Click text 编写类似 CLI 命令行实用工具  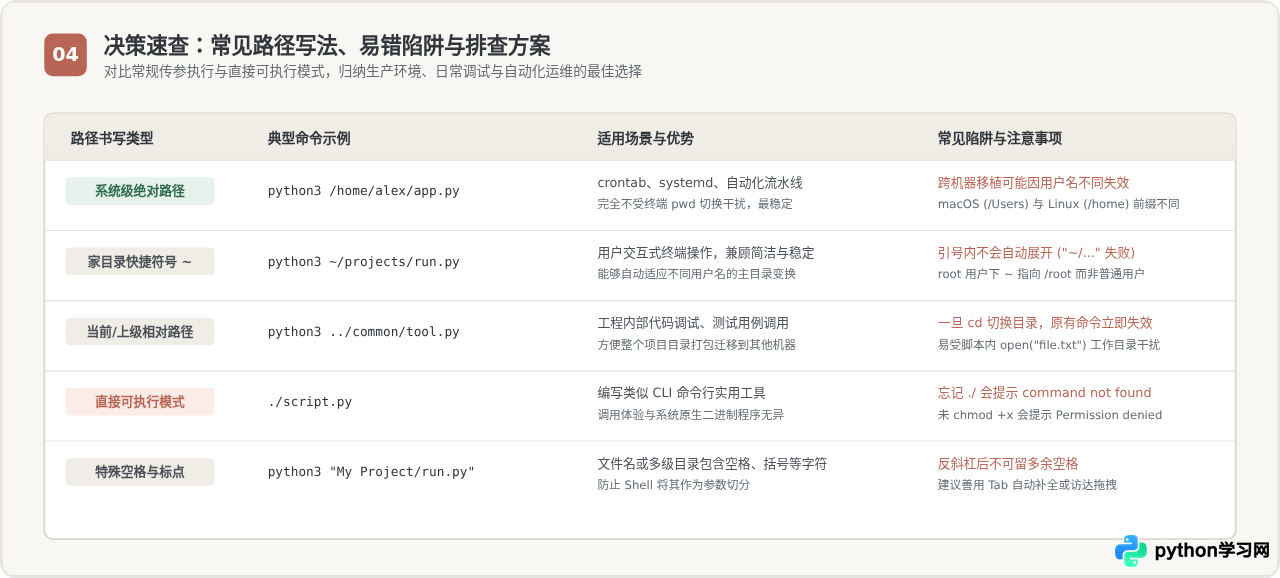(681, 393)
